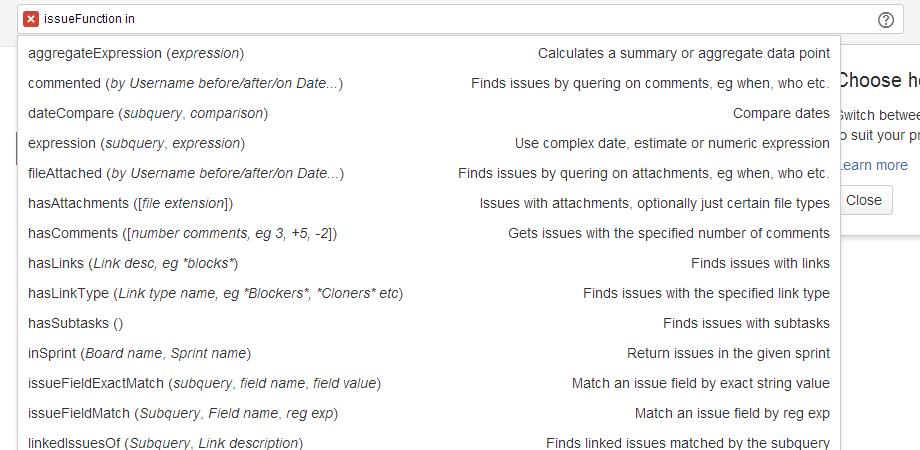The image size is (920, 450).
Task: Choose linkedIssuesOf function entry
Action: [x=429, y=440]
